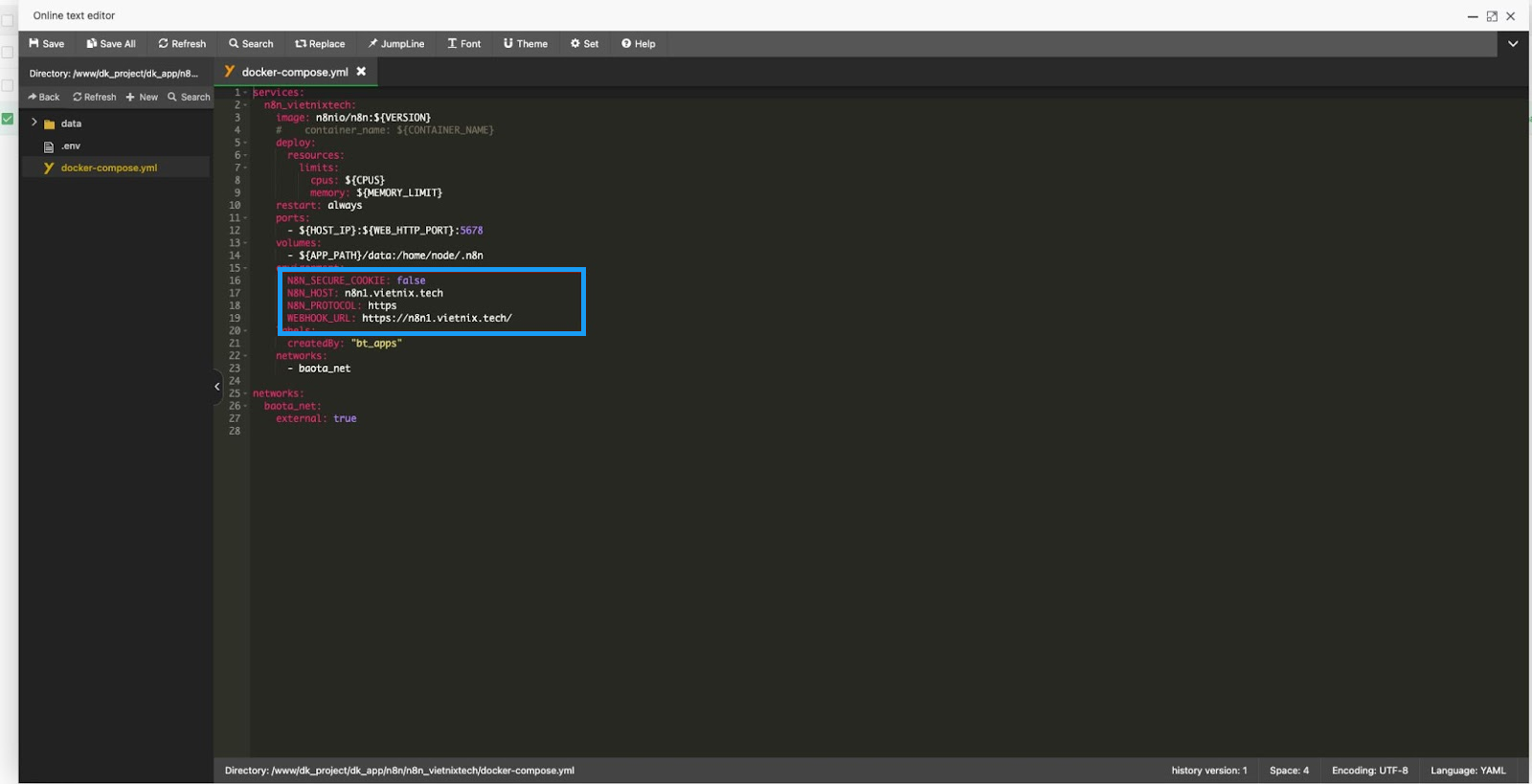Click the createdBy: "bt_apps" line
The height and width of the screenshot is (784, 1532).
coord(345,343)
